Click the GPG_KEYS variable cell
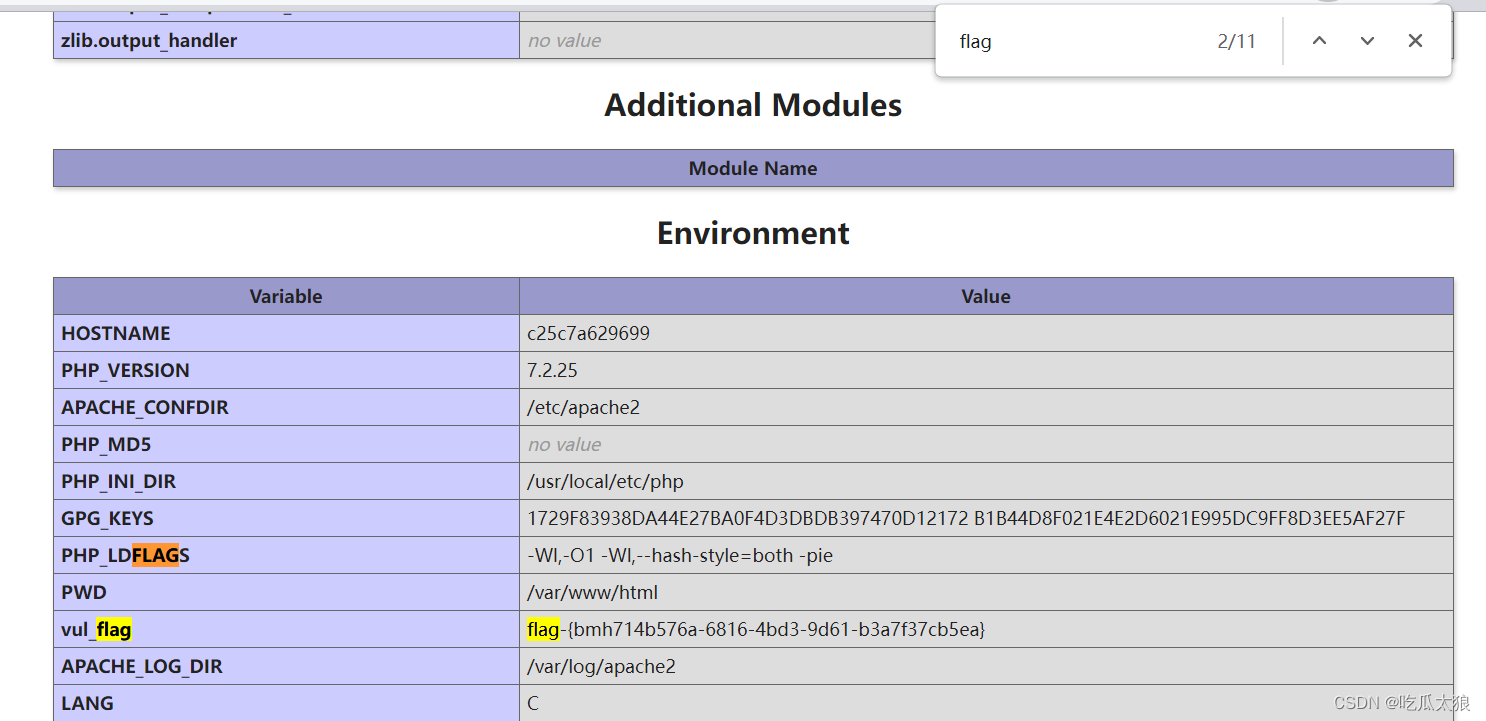Image resolution: width=1486 pixels, height=721 pixels. (286, 518)
